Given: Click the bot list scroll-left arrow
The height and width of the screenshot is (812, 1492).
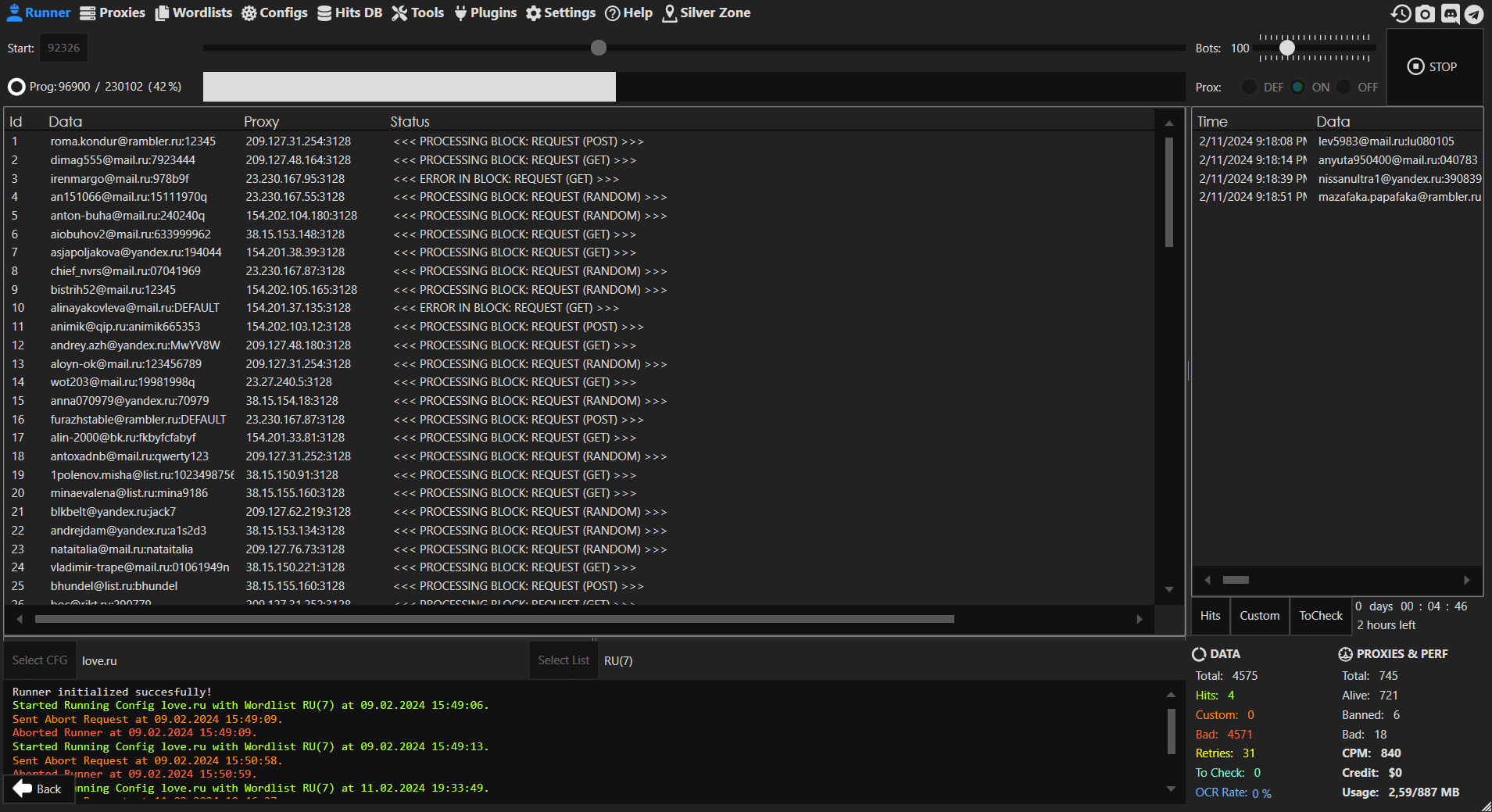Looking at the screenshot, I should pos(20,619).
